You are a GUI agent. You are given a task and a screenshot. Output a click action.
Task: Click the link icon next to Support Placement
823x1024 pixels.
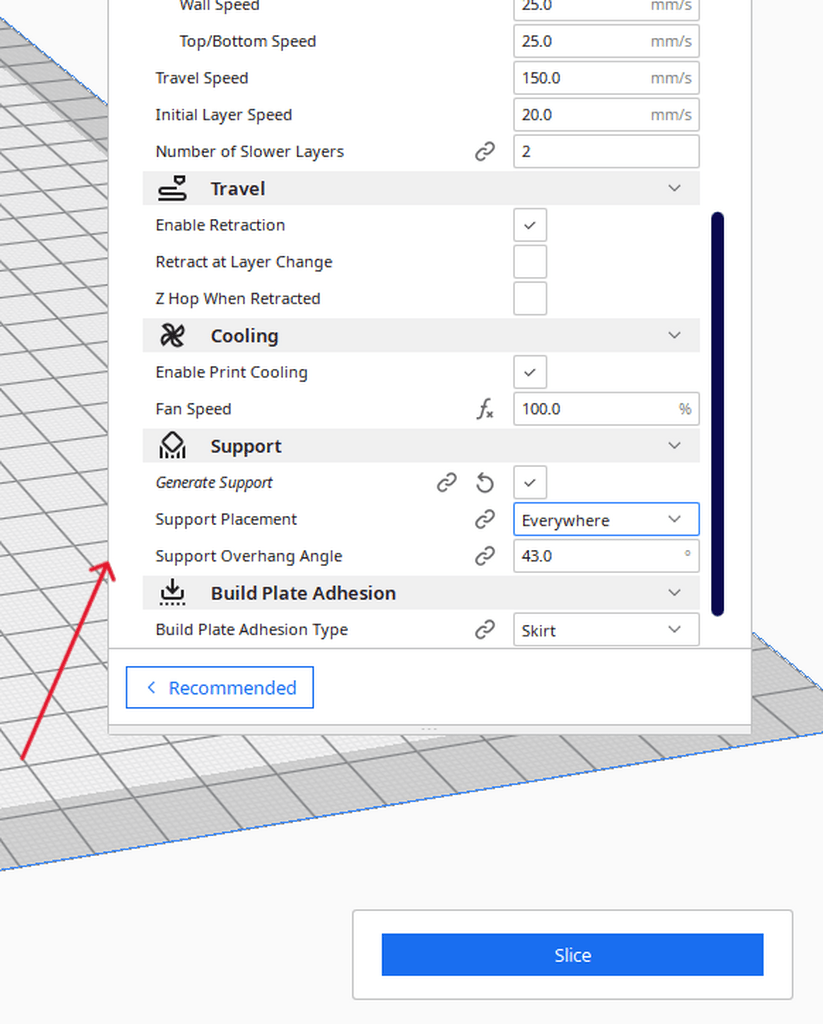(x=485, y=520)
